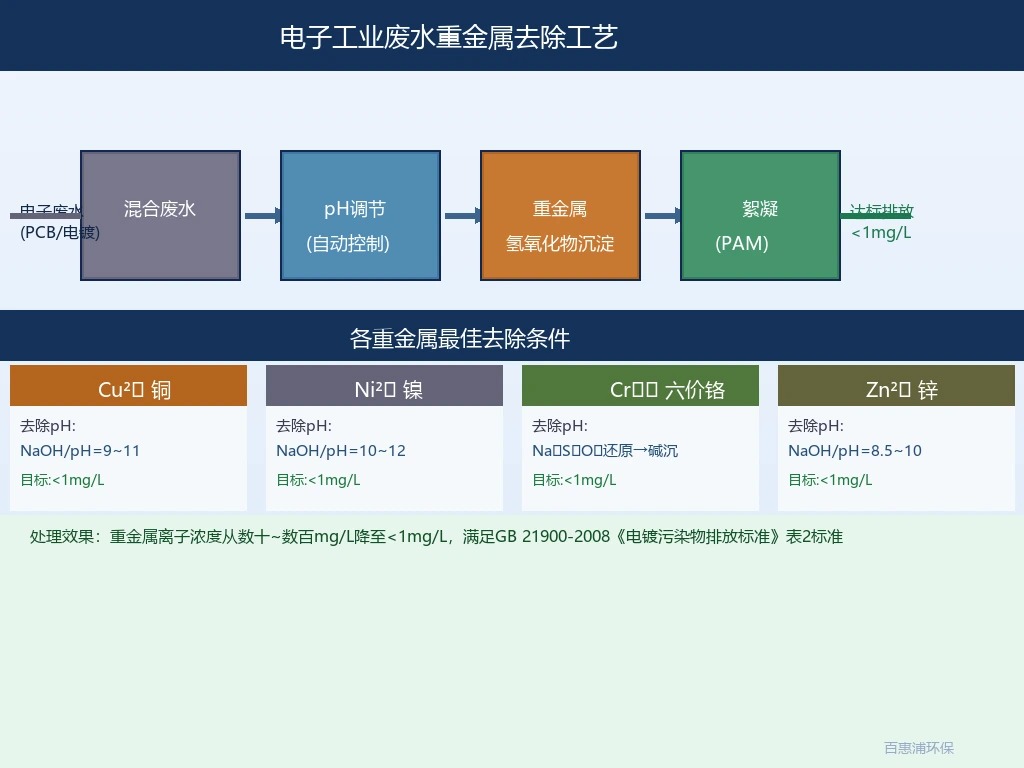Click 目标:<1mg/L in chromium card
This screenshot has width=1024, height=768.
coord(574,480)
